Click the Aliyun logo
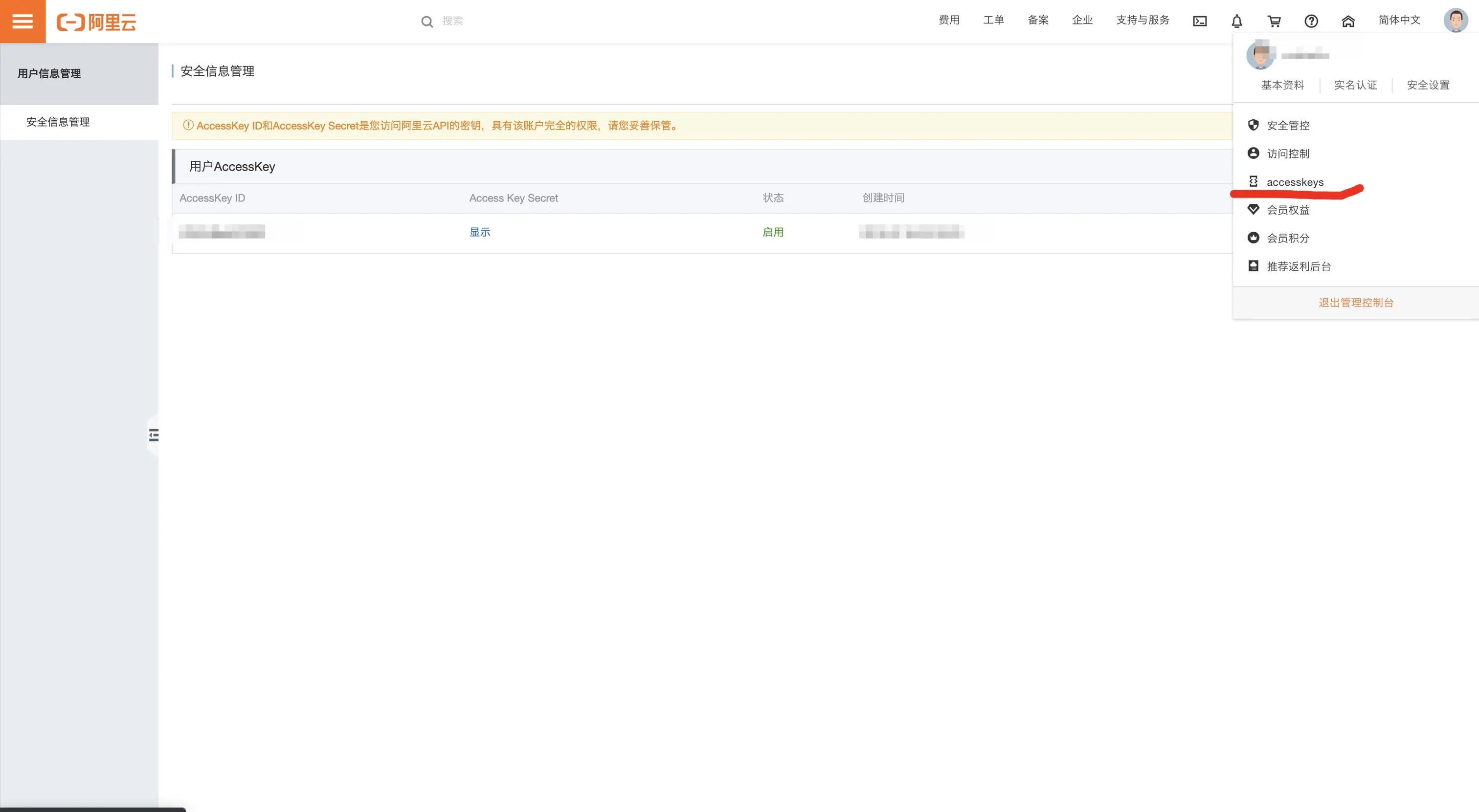1479x812 pixels. pyautogui.click(x=96, y=22)
